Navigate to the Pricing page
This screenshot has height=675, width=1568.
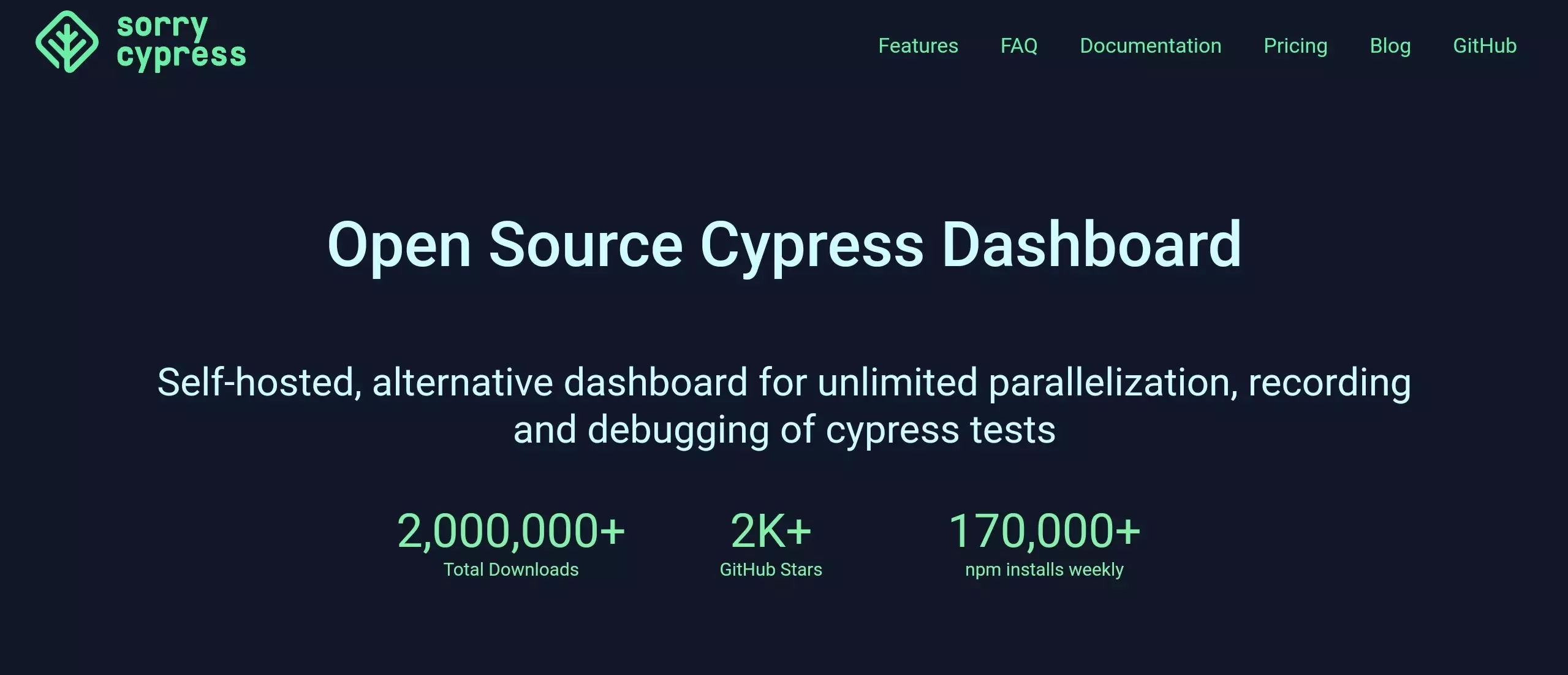click(1295, 46)
